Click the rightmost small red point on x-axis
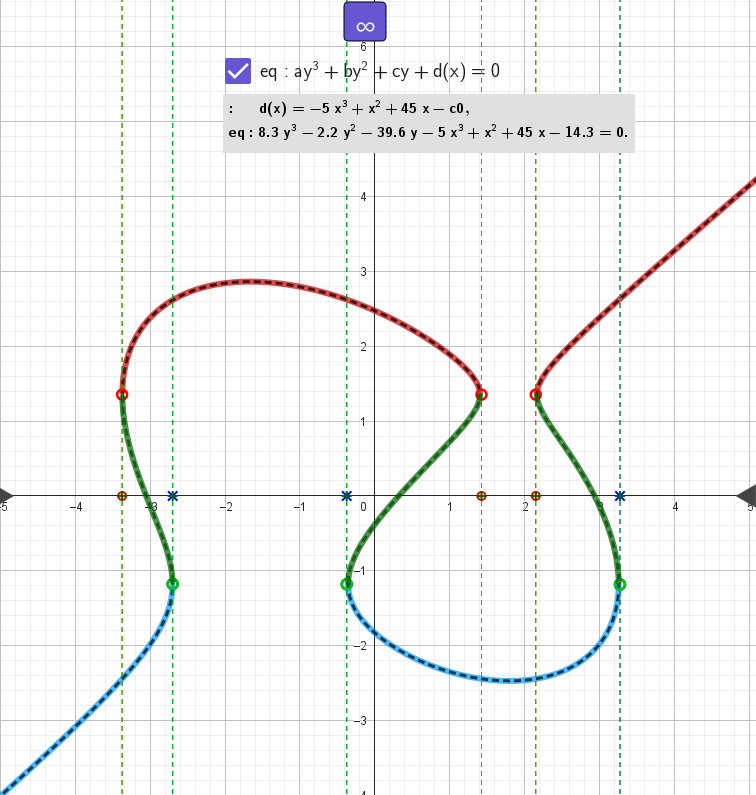Image resolution: width=756 pixels, height=795 pixels. [x=536, y=496]
